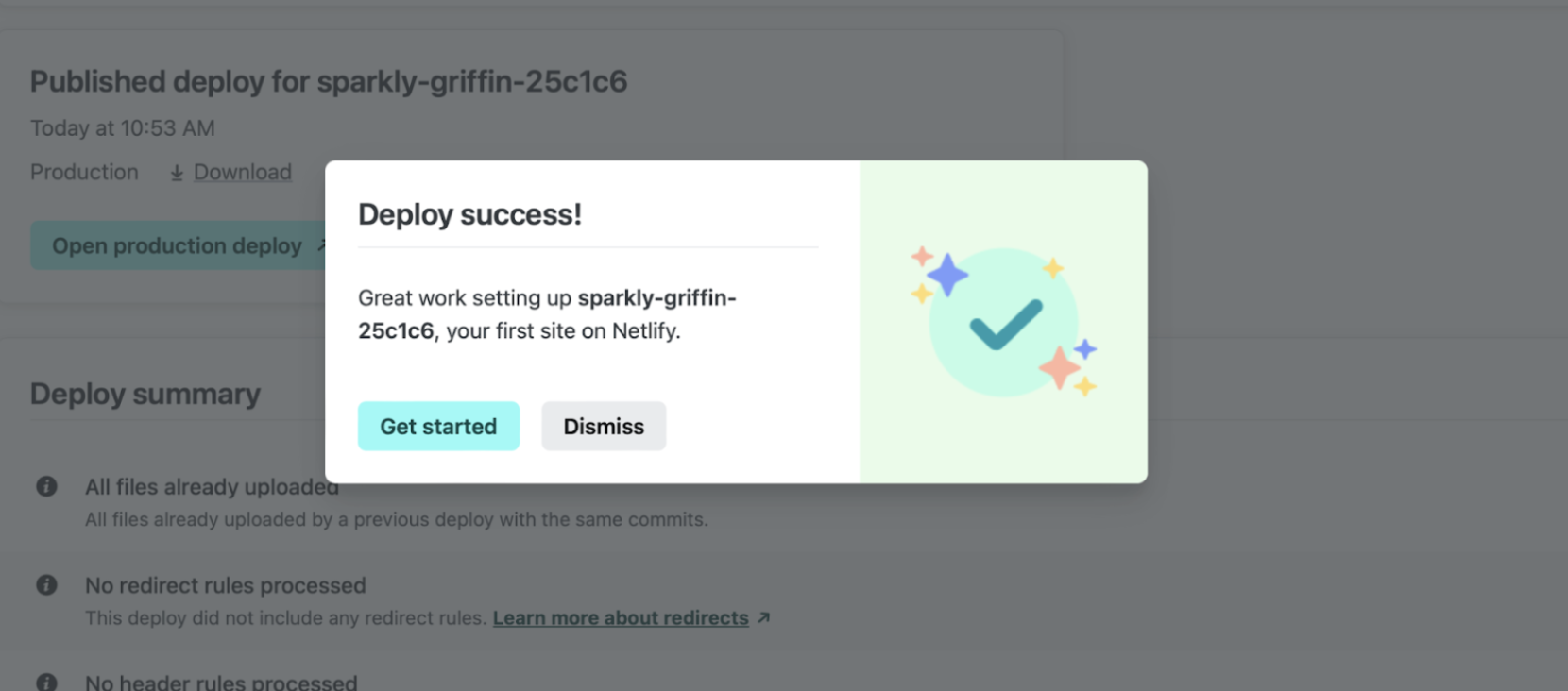Screen dimensions: 1568x691
Task: Click info icon beside No header rules processed
Action: pyautogui.click(x=46, y=682)
